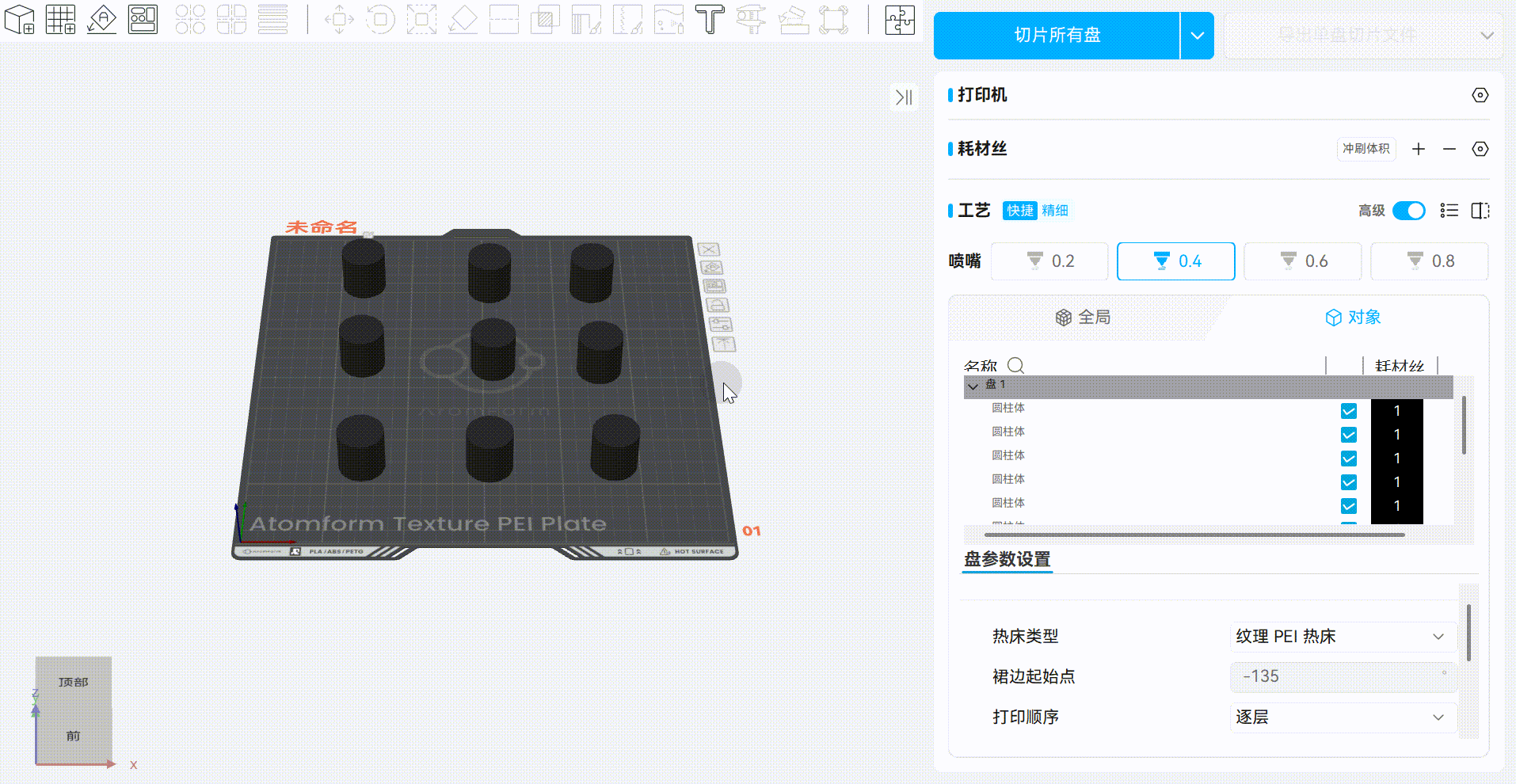Select the 0.6 nozzle option
Screen dimensions: 1516x784
1303,261
